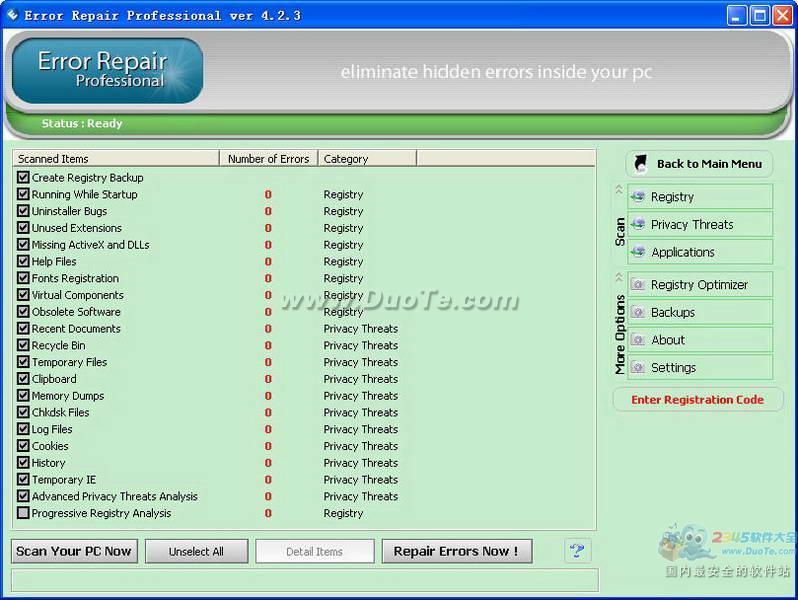Viewport: 798px width, 600px height.
Task: Toggle the Unused Extensions checkbox
Action: pos(23,227)
